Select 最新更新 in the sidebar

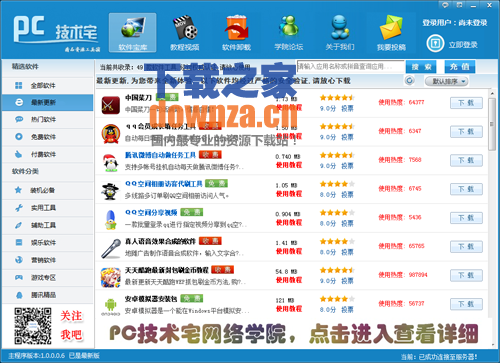click(47, 102)
